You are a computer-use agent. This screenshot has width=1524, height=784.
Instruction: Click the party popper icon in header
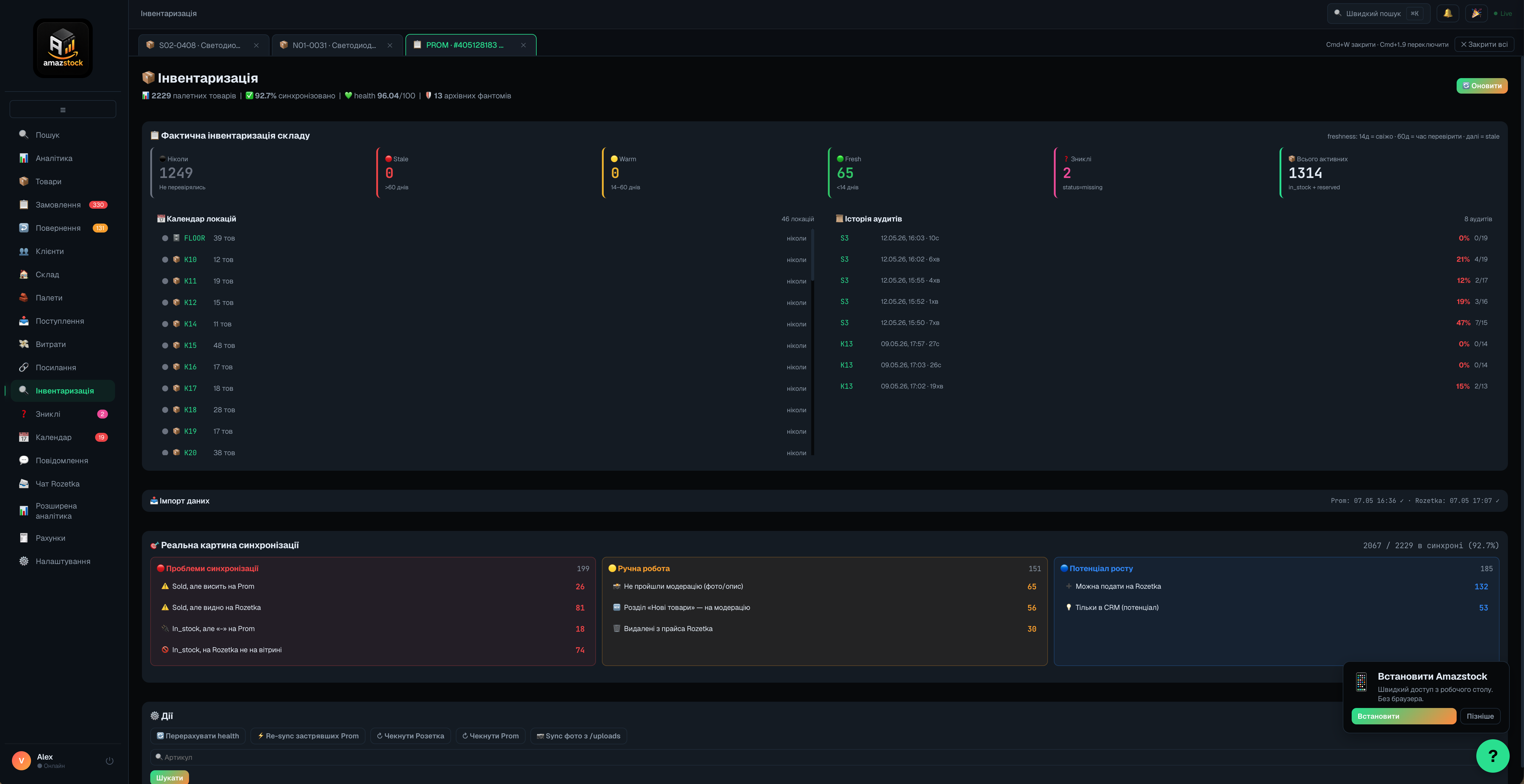point(1476,13)
